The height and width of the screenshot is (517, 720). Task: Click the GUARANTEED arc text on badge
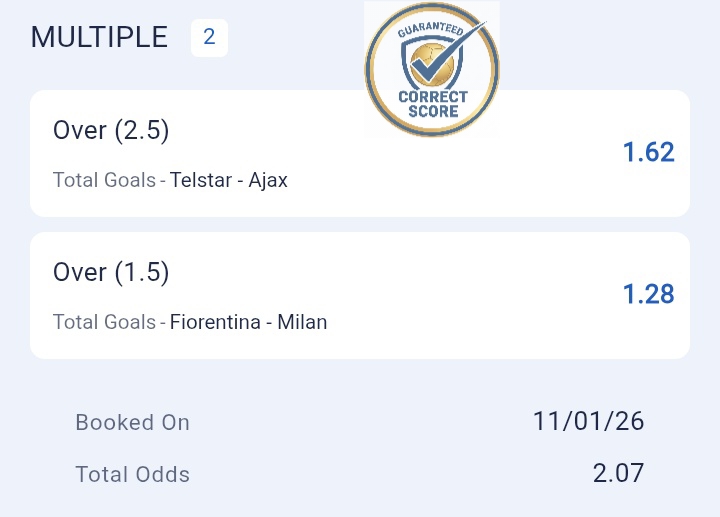point(431,29)
